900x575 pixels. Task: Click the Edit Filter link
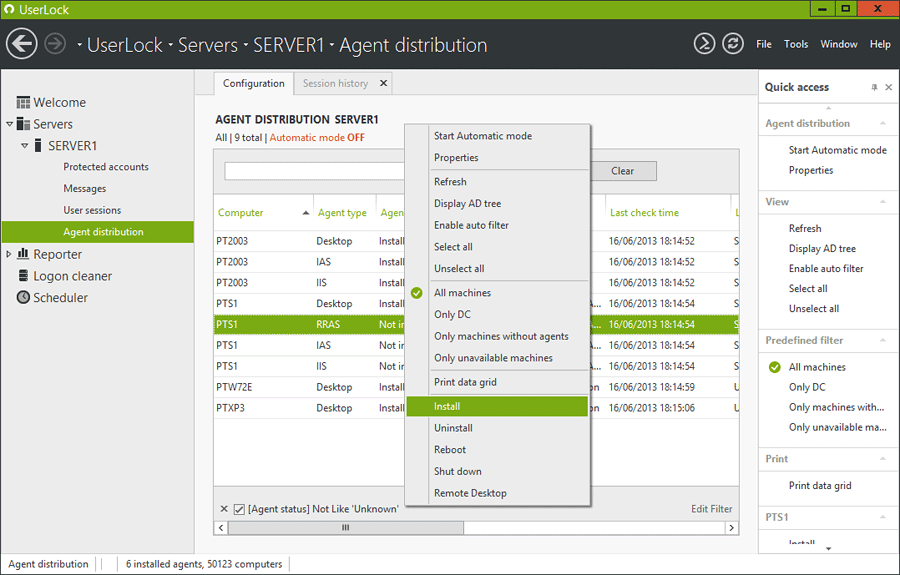[x=711, y=509]
